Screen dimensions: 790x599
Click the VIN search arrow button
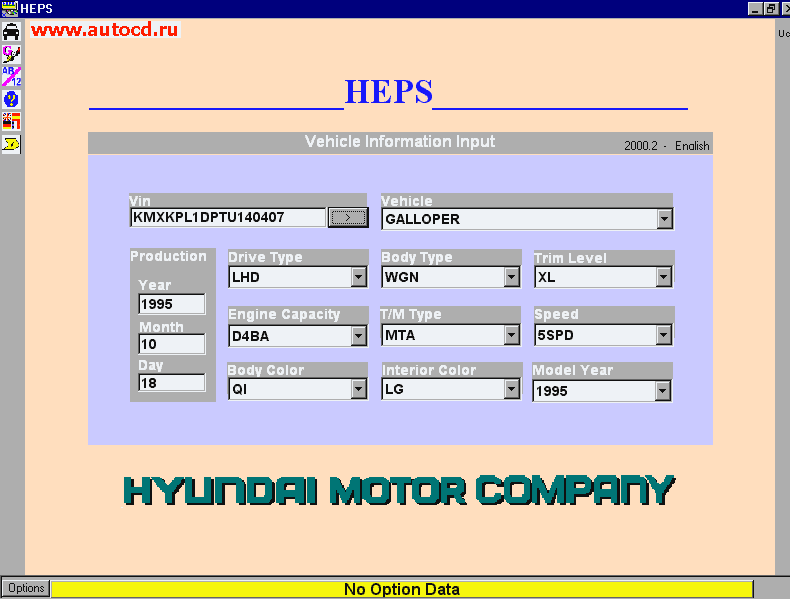point(348,218)
